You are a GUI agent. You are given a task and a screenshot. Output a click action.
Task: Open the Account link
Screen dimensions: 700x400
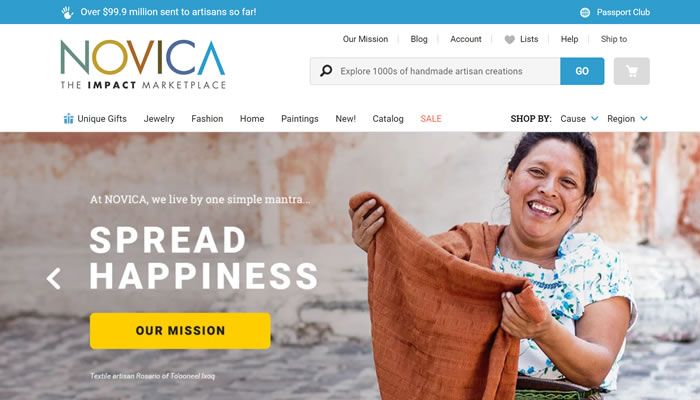click(x=466, y=39)
